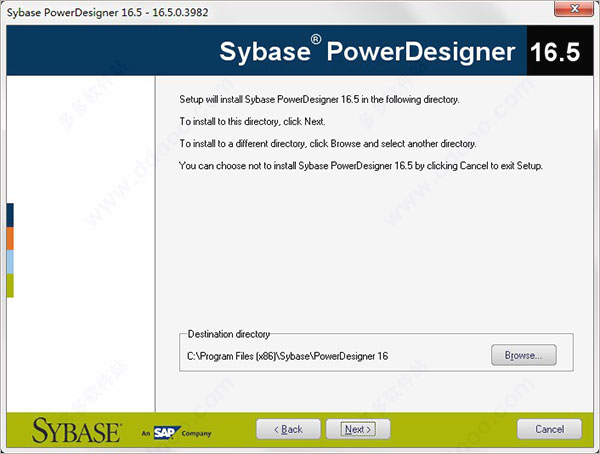Viewport: 600px width, 454px height.
Task: Click the Browse... button
Action: 523,355
